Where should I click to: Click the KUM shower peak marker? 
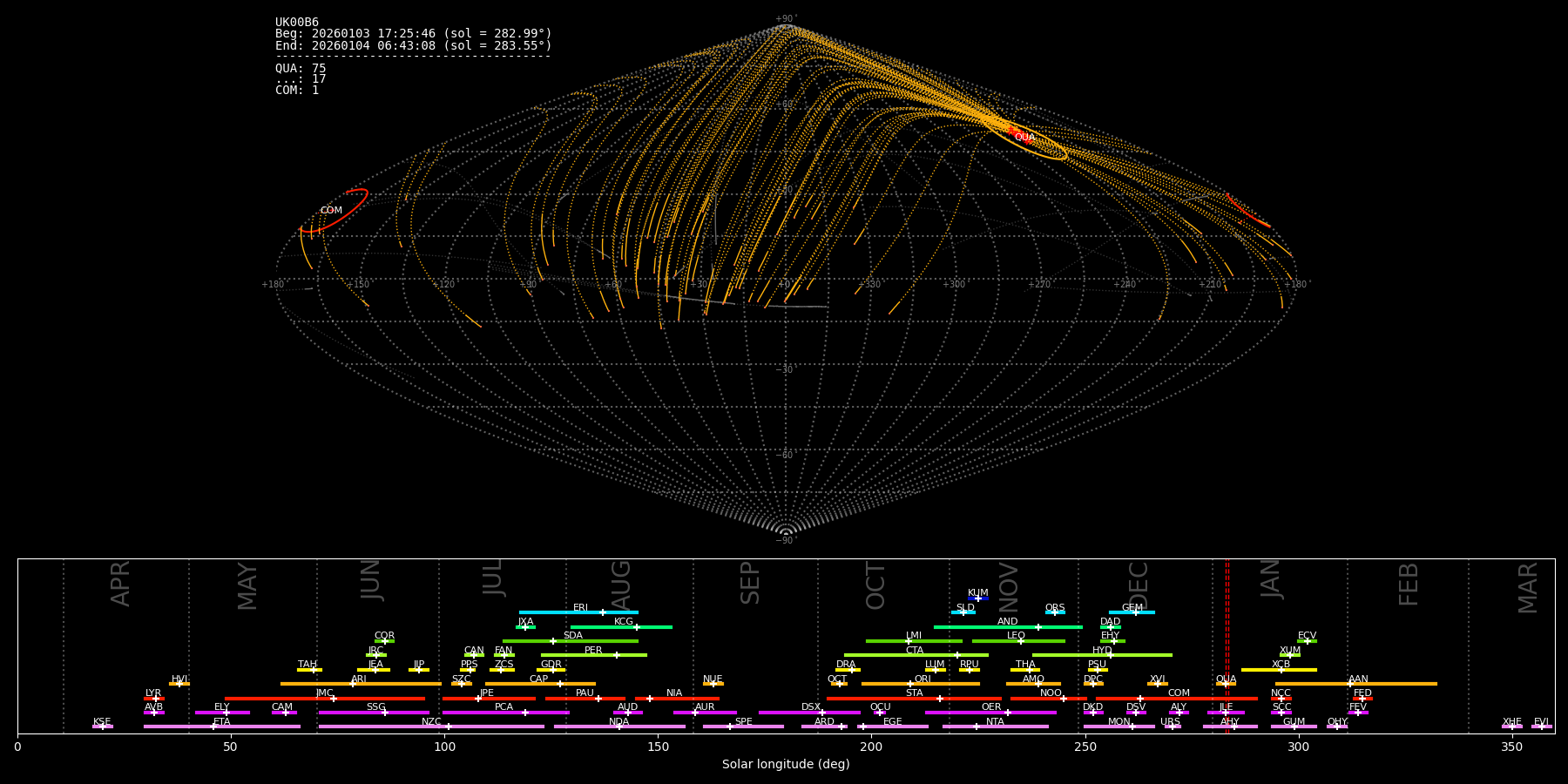pyautogui.click(x=978, y=598)
